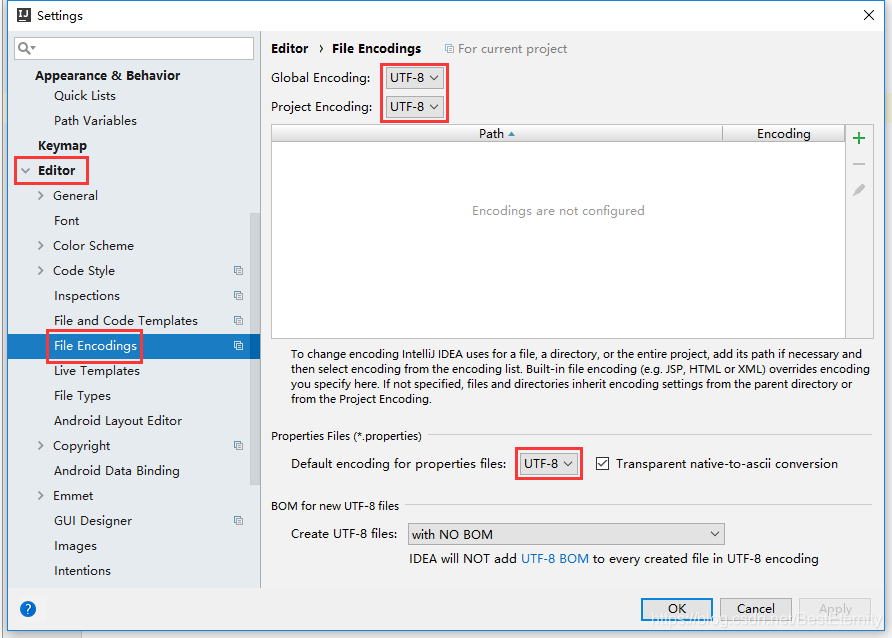Click the IntelliJ logo in title bar
The width and height of the screenshot is (892, 638).
pyautogui.click(x=24, y=15)
